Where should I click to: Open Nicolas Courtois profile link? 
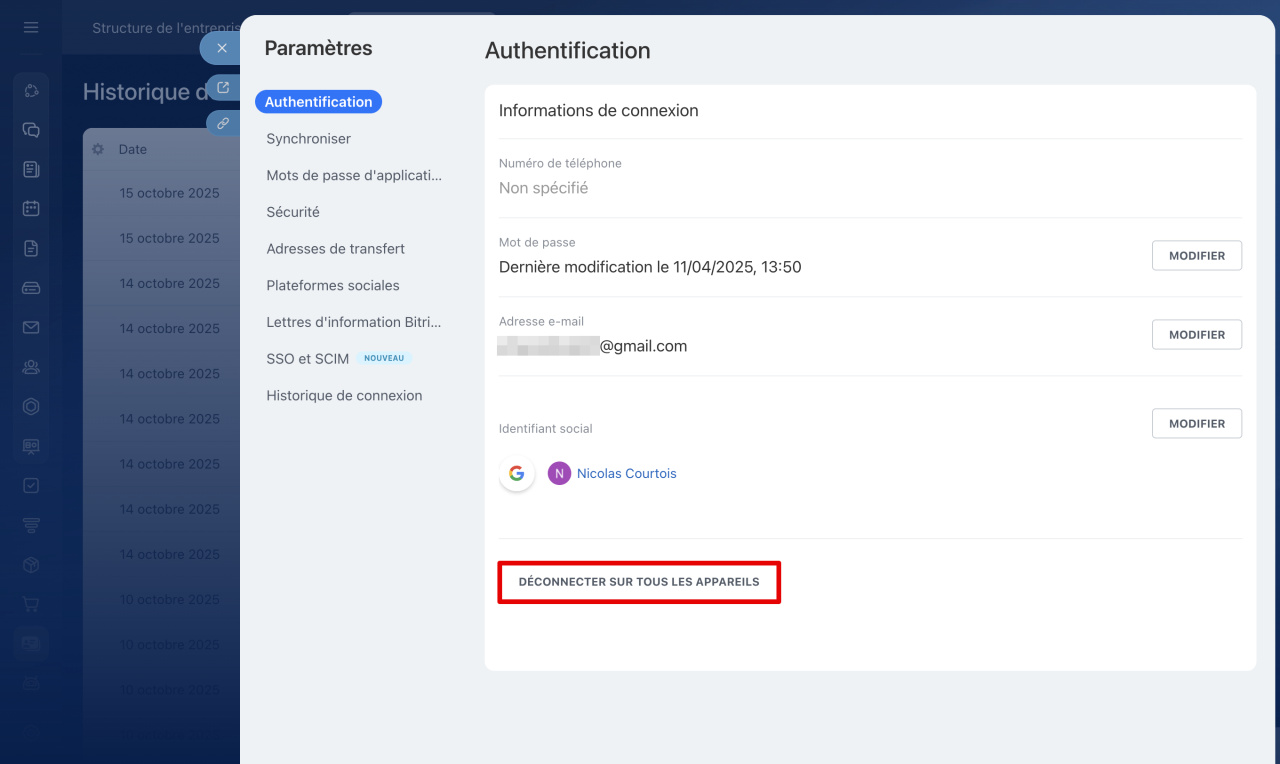pos(626,474)
